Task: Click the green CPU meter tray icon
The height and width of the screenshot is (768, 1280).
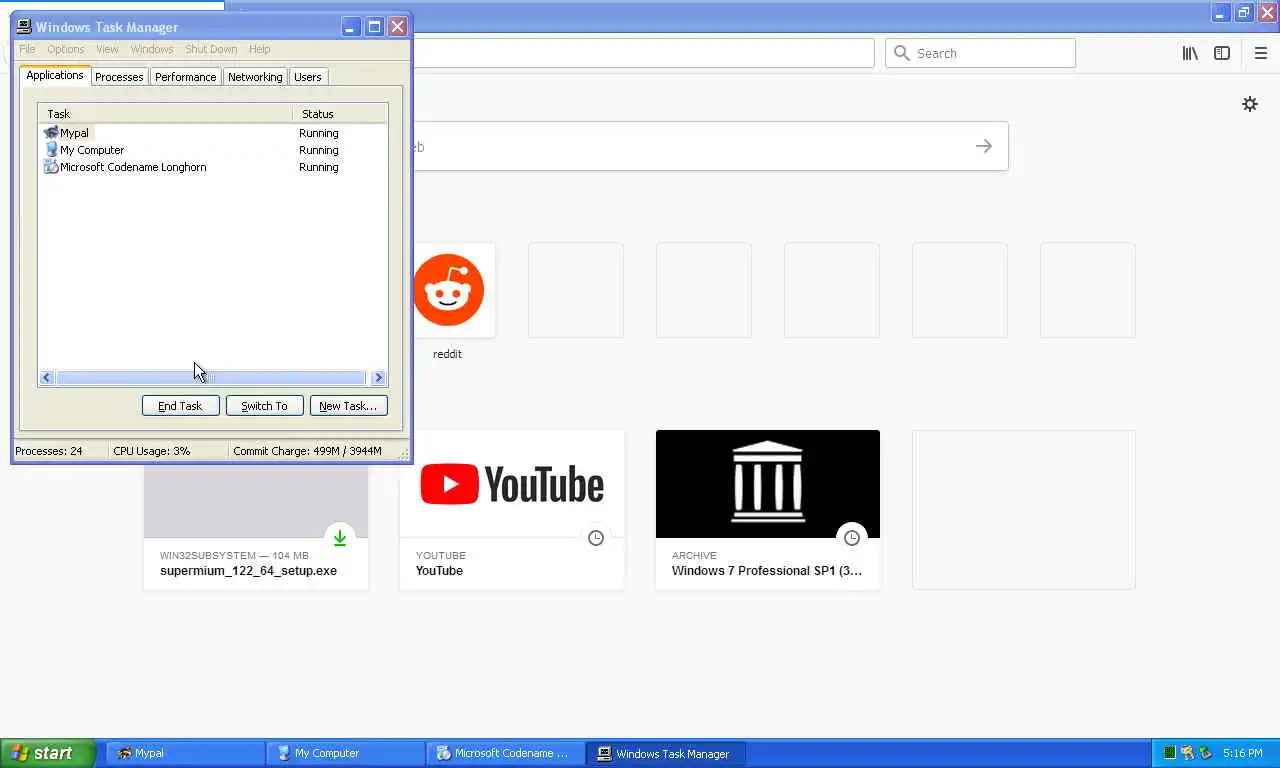Action: pos(1169,753)
